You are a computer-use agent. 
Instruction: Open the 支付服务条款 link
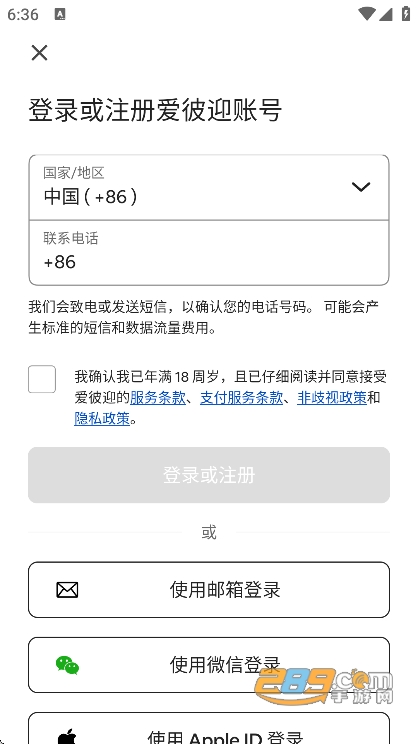pos(242,398)
